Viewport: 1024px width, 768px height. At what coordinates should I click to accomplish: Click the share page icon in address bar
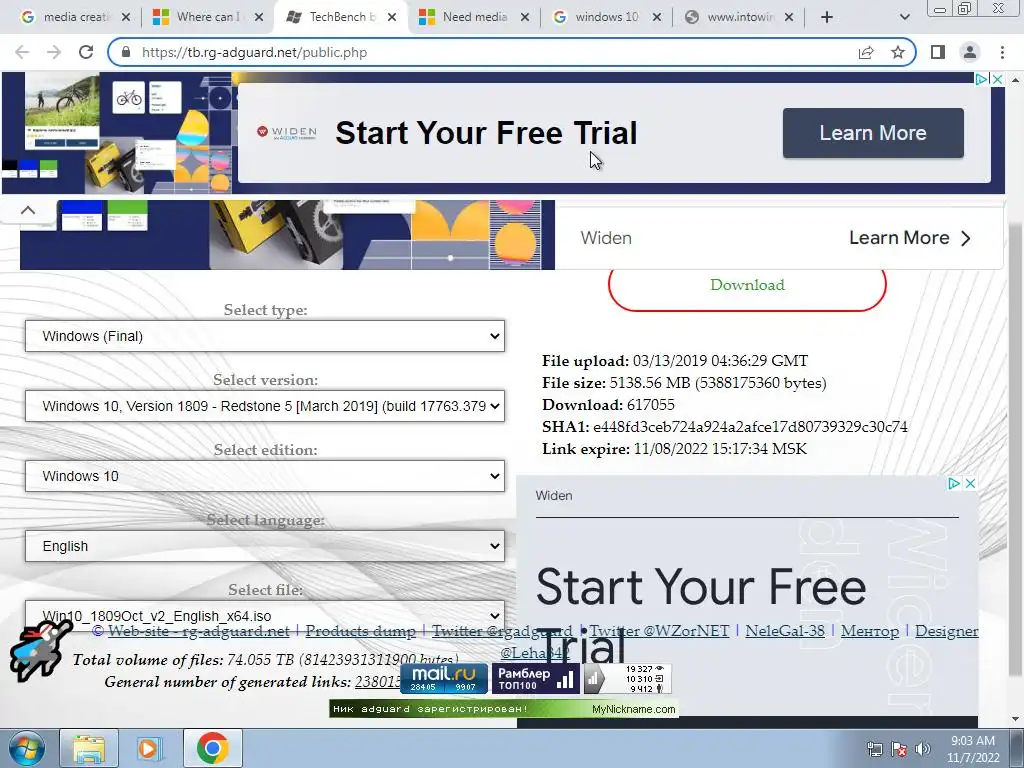point(866,52)
